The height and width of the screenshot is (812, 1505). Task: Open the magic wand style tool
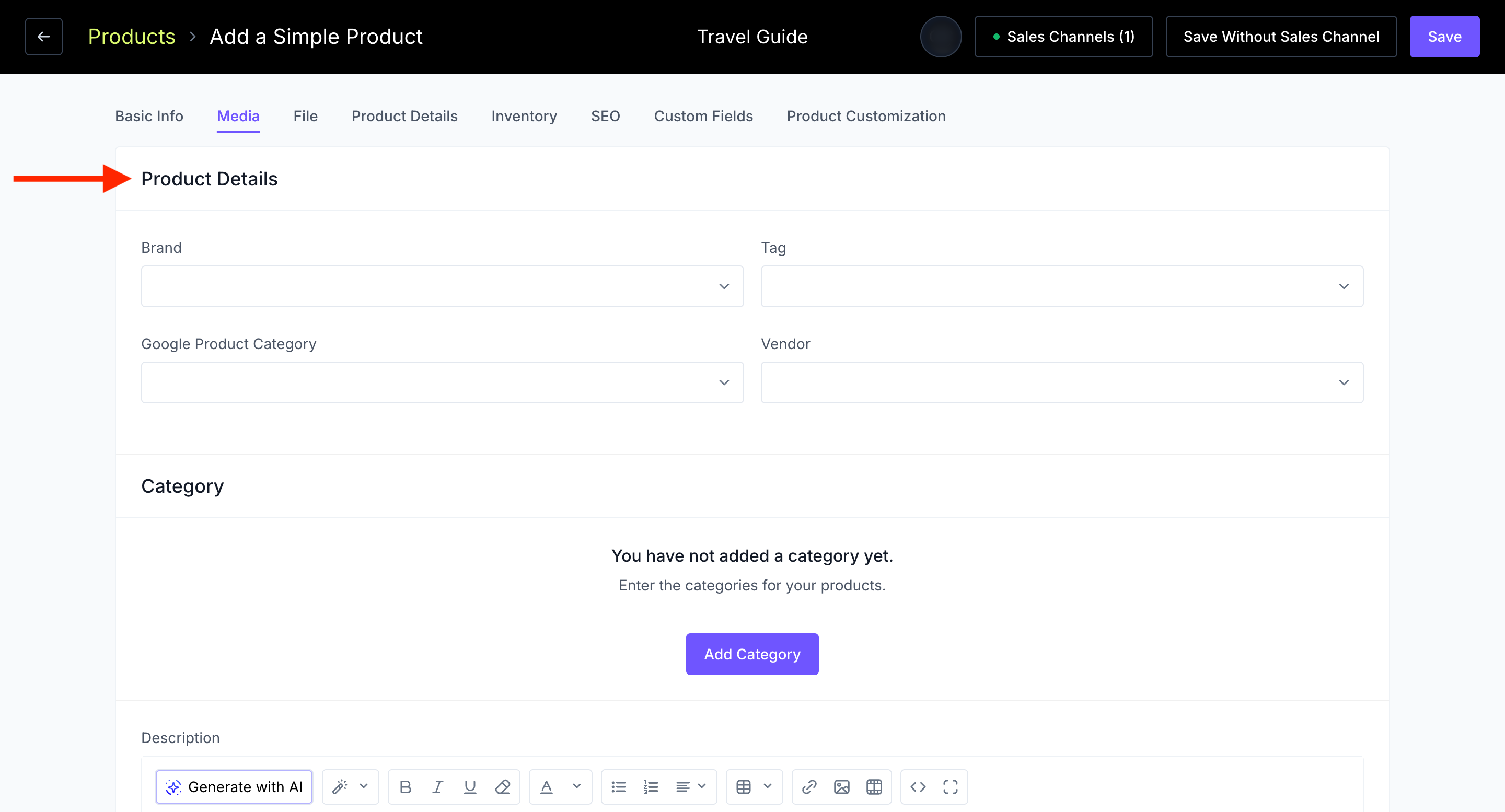340,787
